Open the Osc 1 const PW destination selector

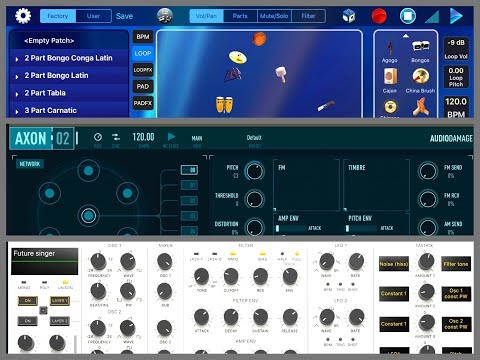pos(456,294)
